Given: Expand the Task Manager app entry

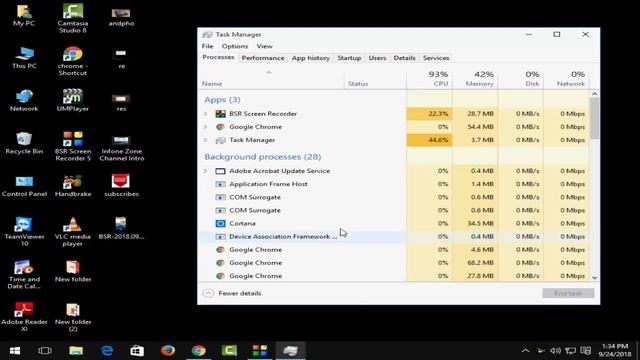Looking at the screenshot, I should tap(206, 140).
